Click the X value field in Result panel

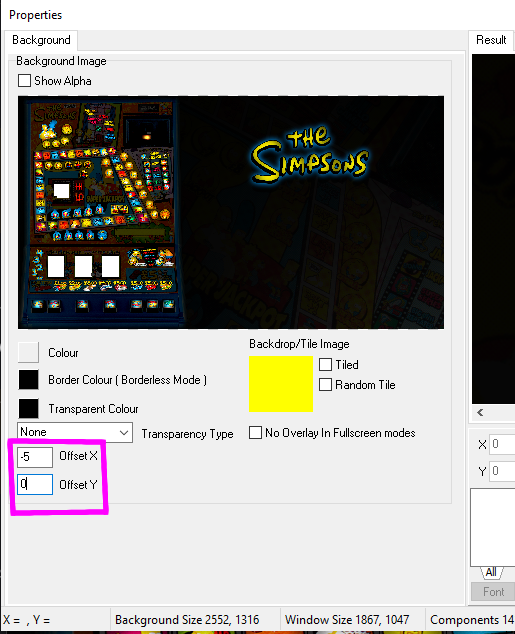(502, 444)
